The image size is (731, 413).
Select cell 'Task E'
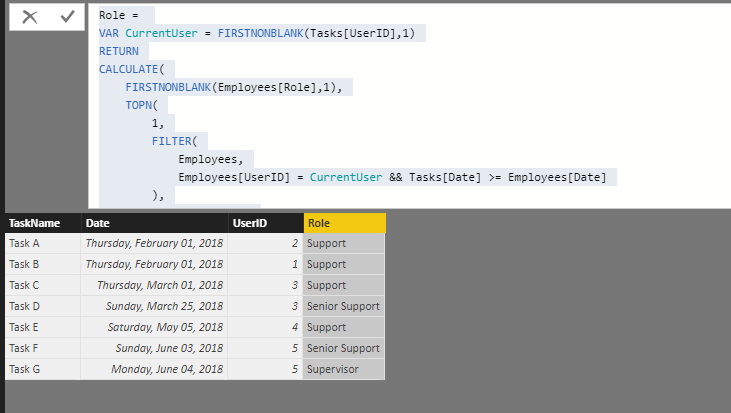pyautogui.click(x=43, y=327)
